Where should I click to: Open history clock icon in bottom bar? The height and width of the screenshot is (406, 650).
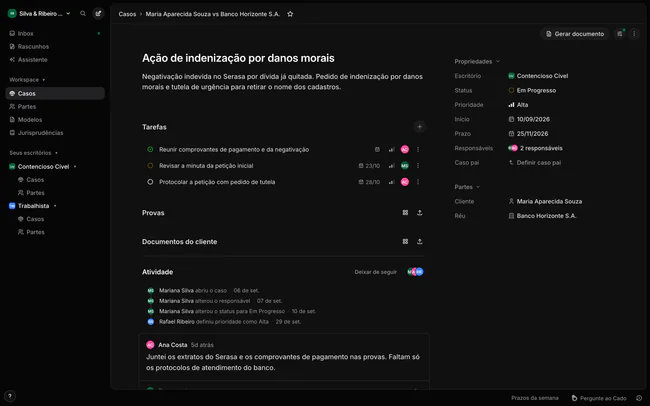coord(639,398)
